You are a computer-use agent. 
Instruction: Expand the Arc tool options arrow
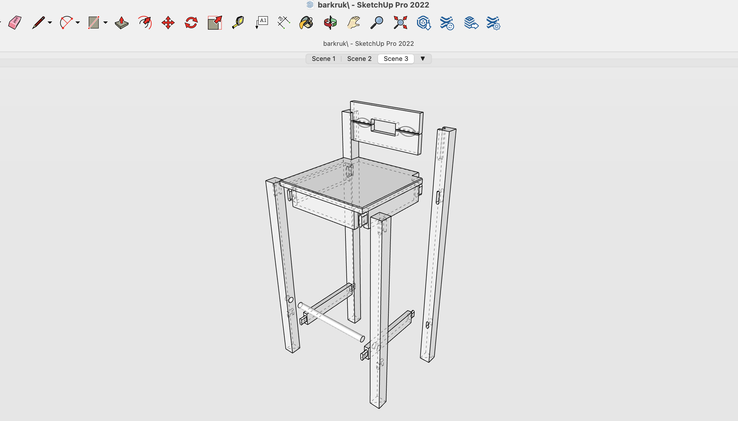(x=78, y=22)
